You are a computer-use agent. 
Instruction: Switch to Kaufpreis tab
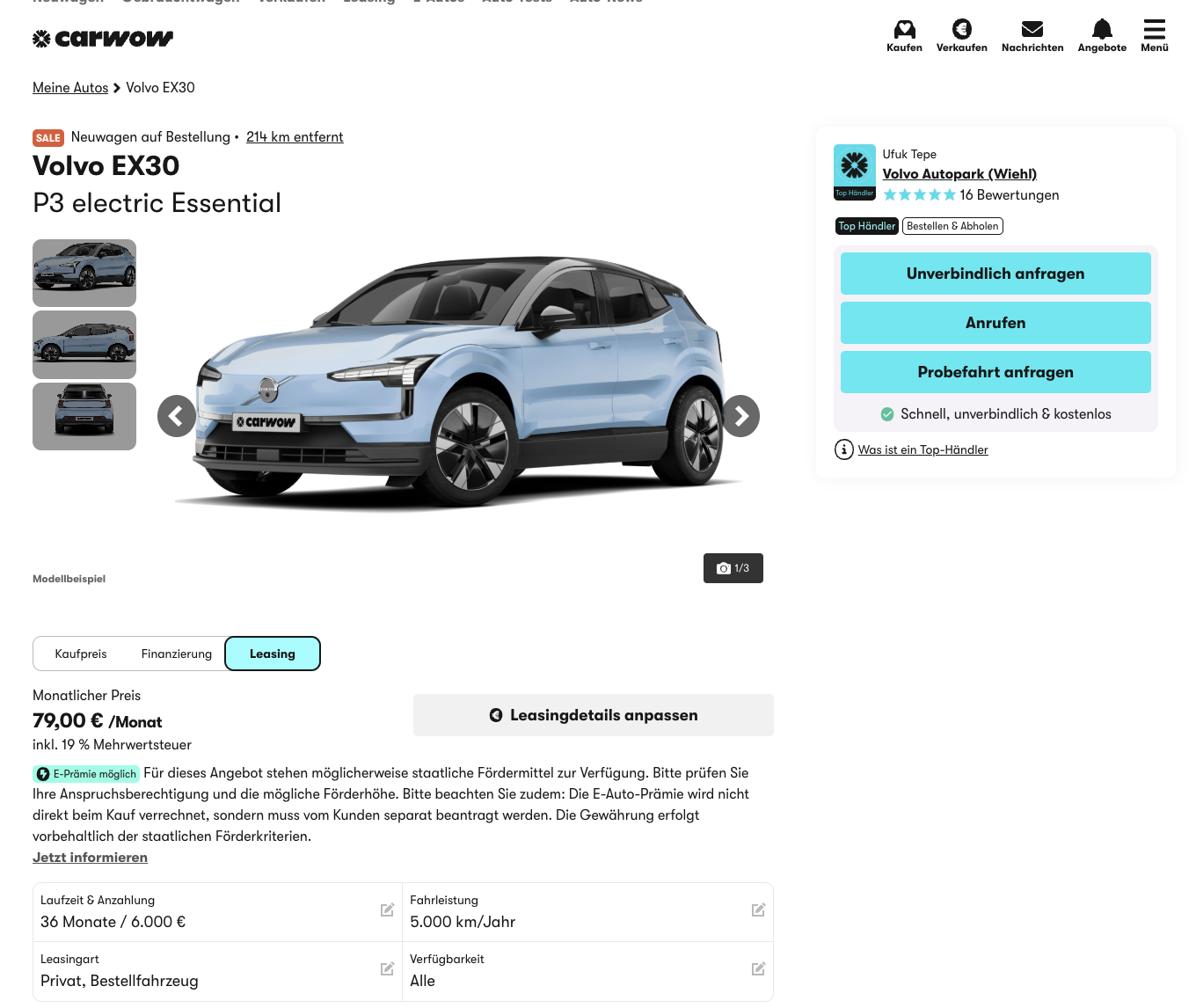click(81, 654)
